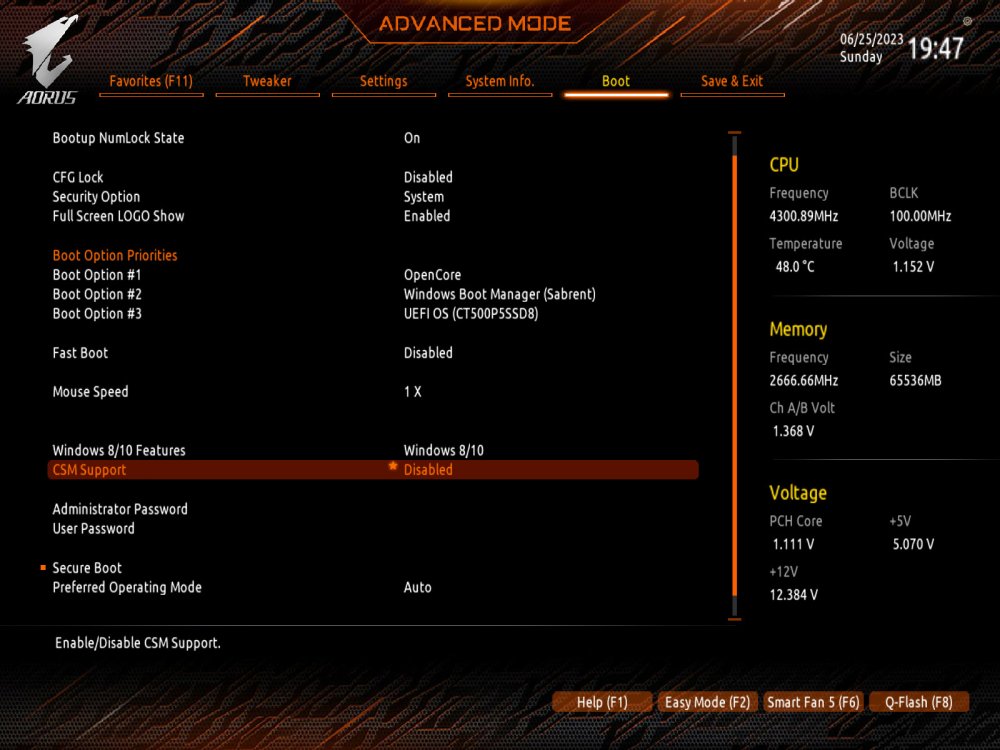The height and width of the screenshot is (750, 1000).
Task: Switch to the Tweaker tab
Action: coord(267,82)
